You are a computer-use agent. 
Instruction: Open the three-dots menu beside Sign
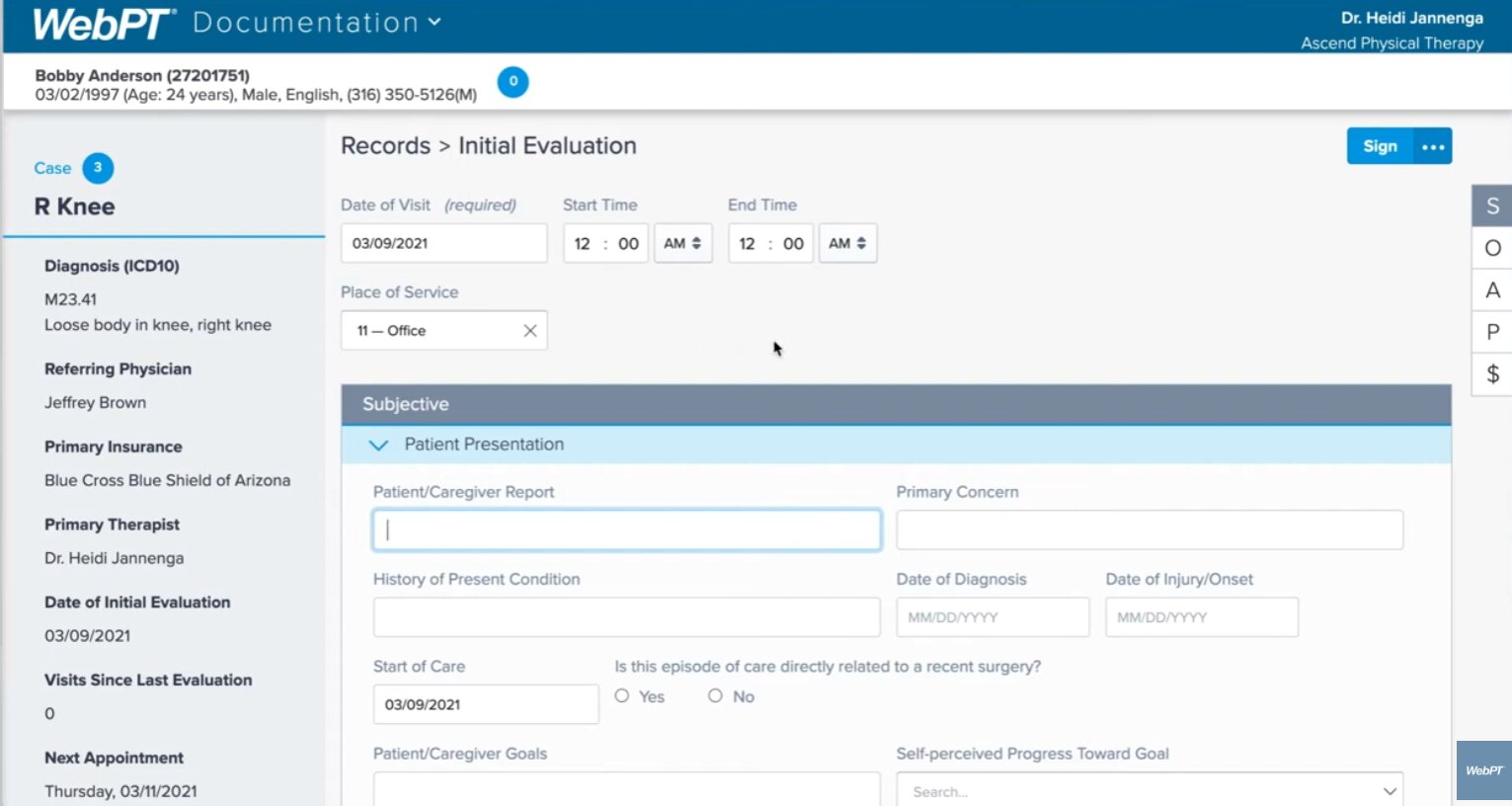(x=1432, y=147)
